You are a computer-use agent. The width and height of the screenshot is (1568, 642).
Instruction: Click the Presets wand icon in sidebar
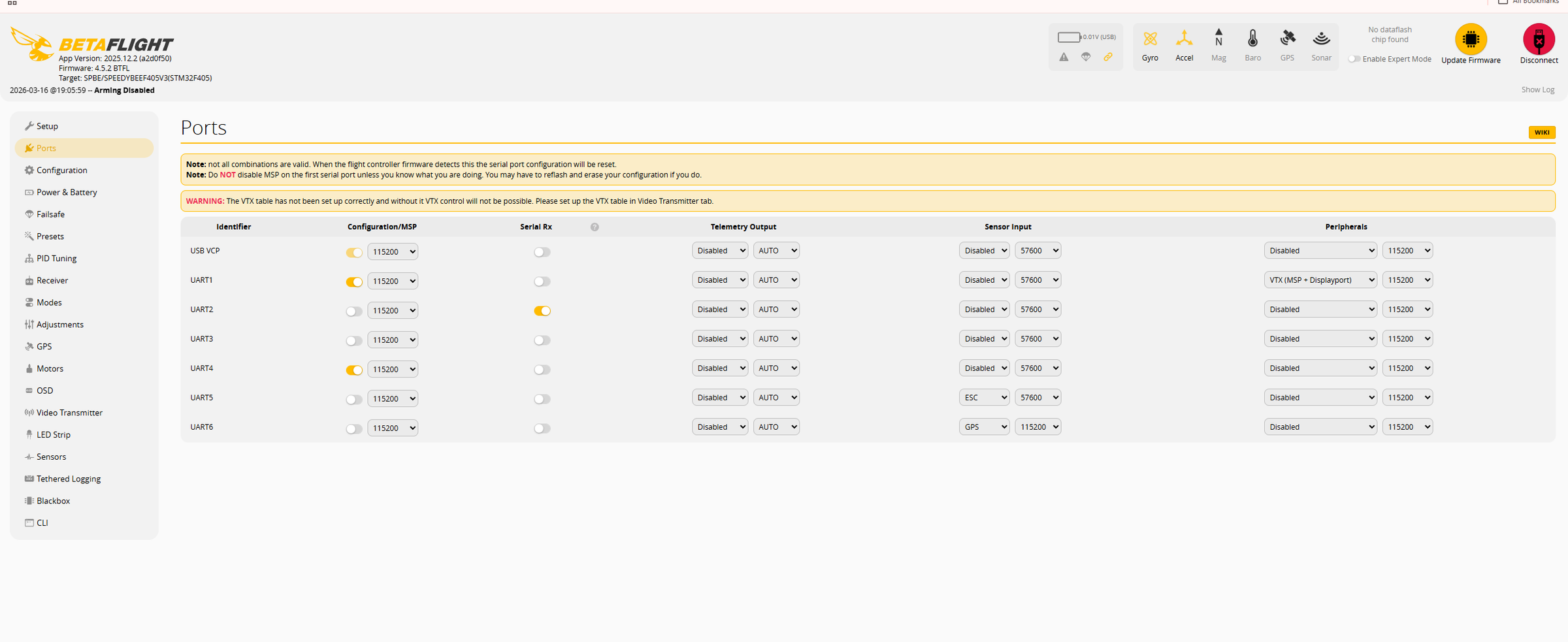29,236
